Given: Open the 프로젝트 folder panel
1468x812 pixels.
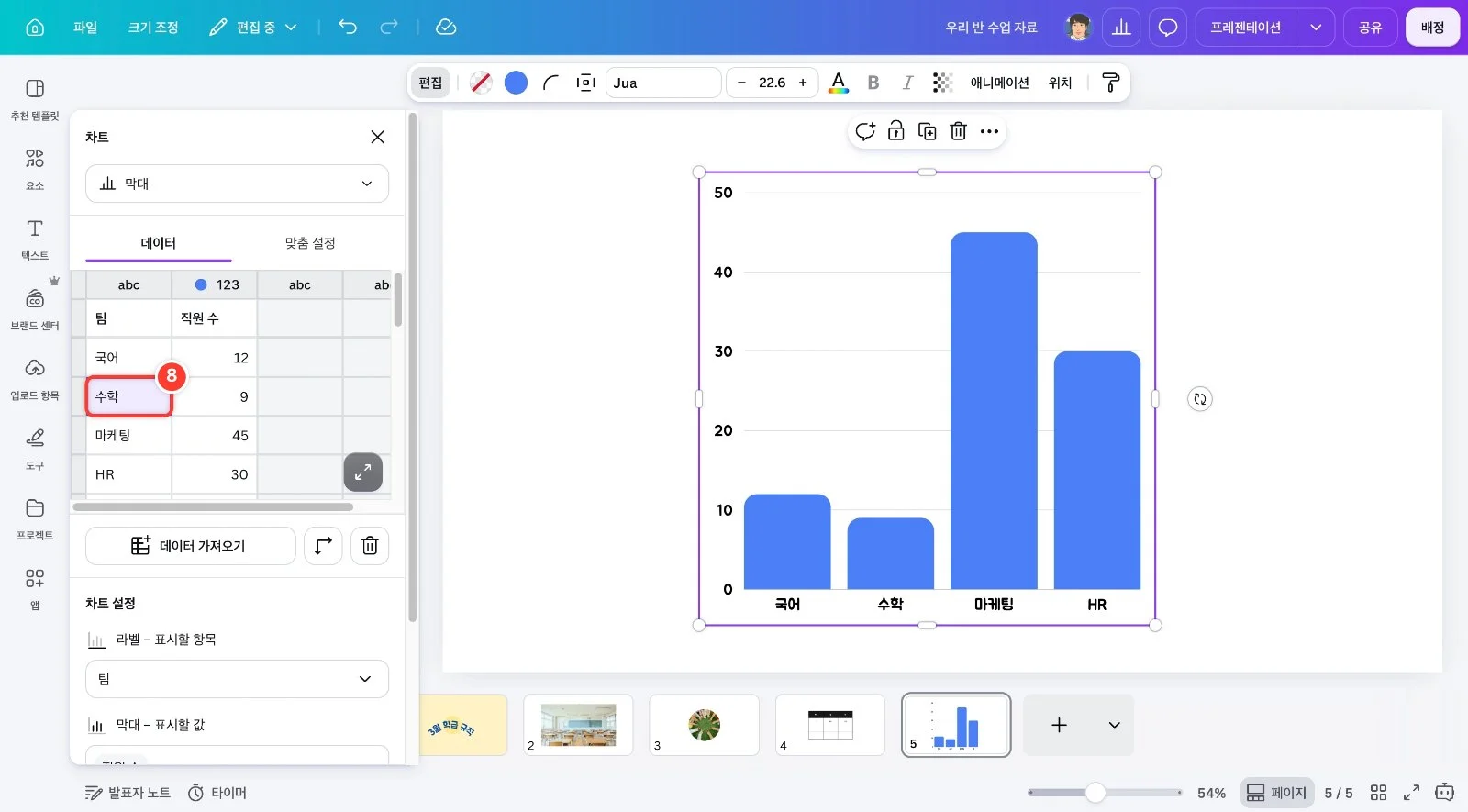Looking at the screenshot, I should pos(35,518).
